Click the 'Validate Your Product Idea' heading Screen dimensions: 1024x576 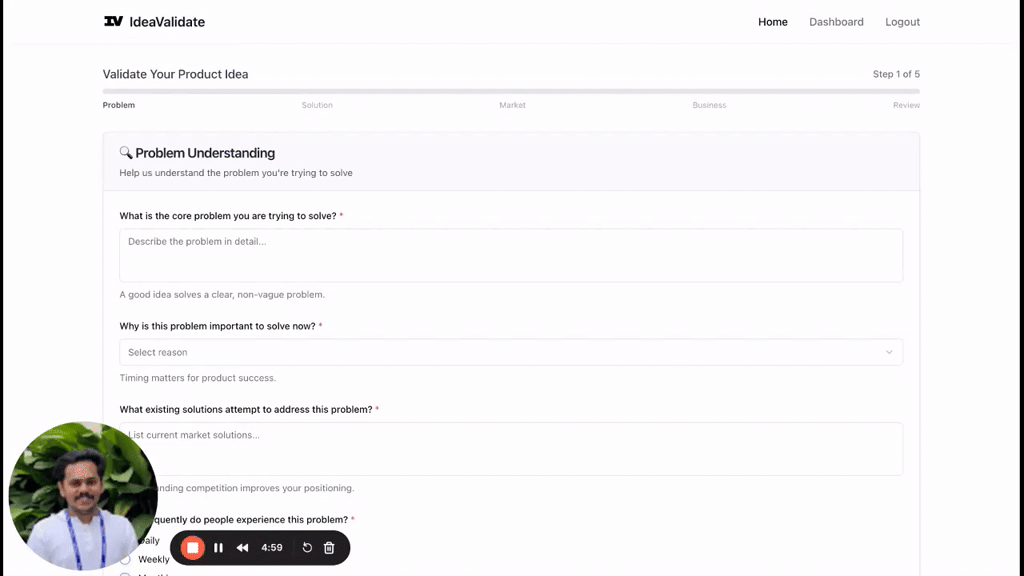pyautogui.click(x=175, y=74)
